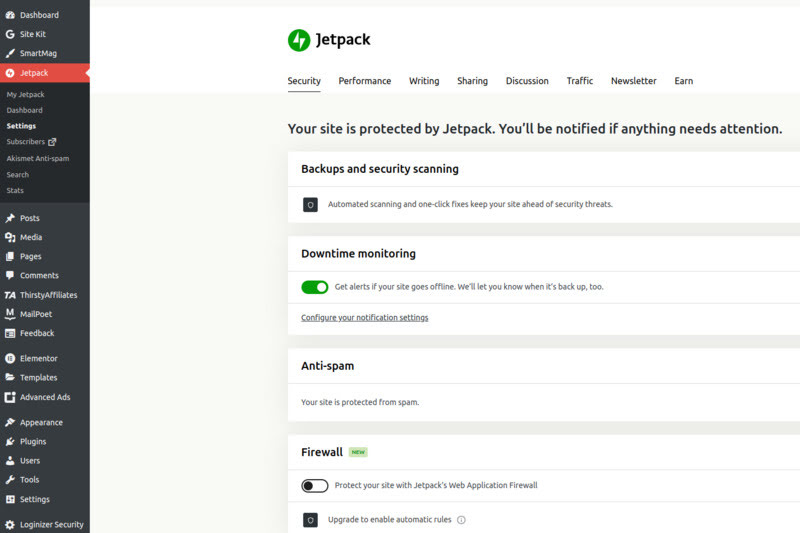
Task: Click Configure your notification settings link
Action: 365,317
